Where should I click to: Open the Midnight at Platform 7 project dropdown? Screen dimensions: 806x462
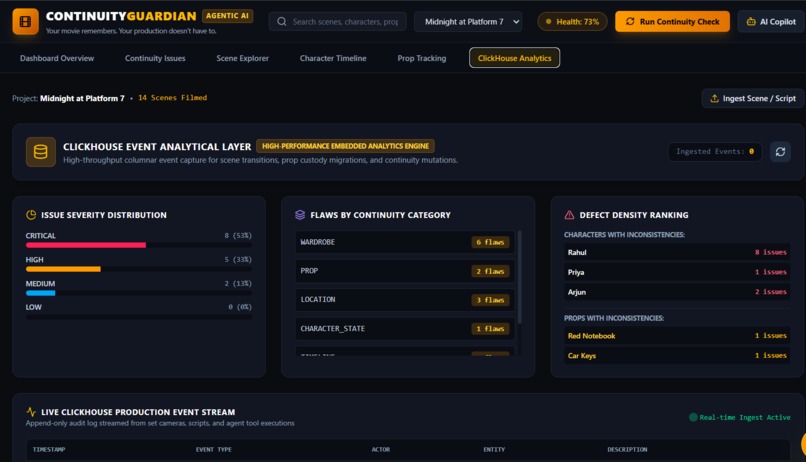click(x=468, y=22)
